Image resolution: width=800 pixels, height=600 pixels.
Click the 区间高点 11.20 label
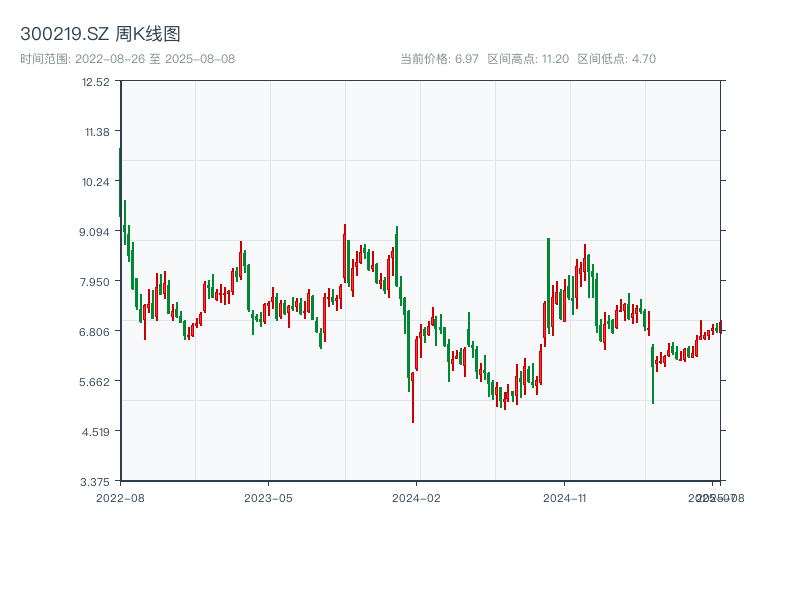tap(528, 59)
